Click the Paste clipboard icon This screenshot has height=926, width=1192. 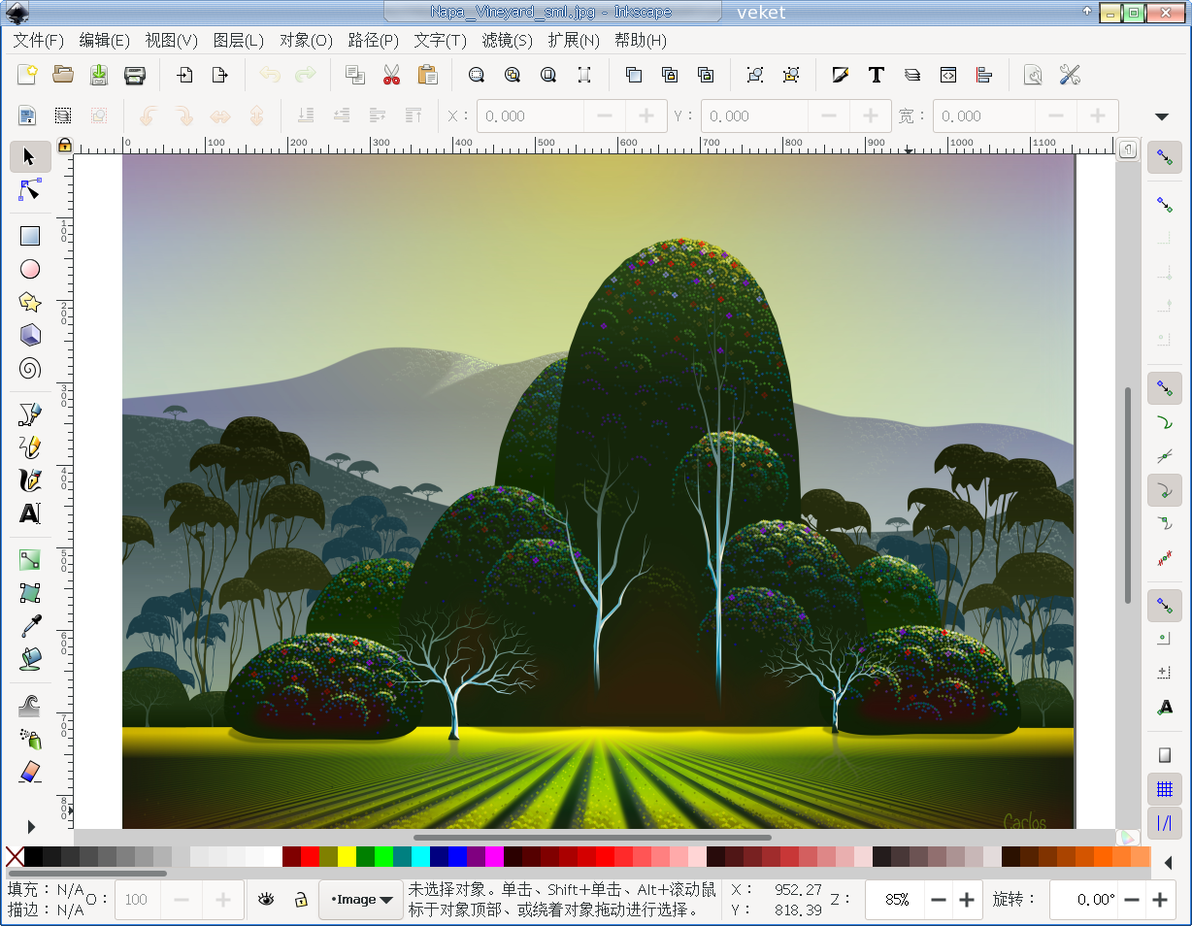pos(427,75)
